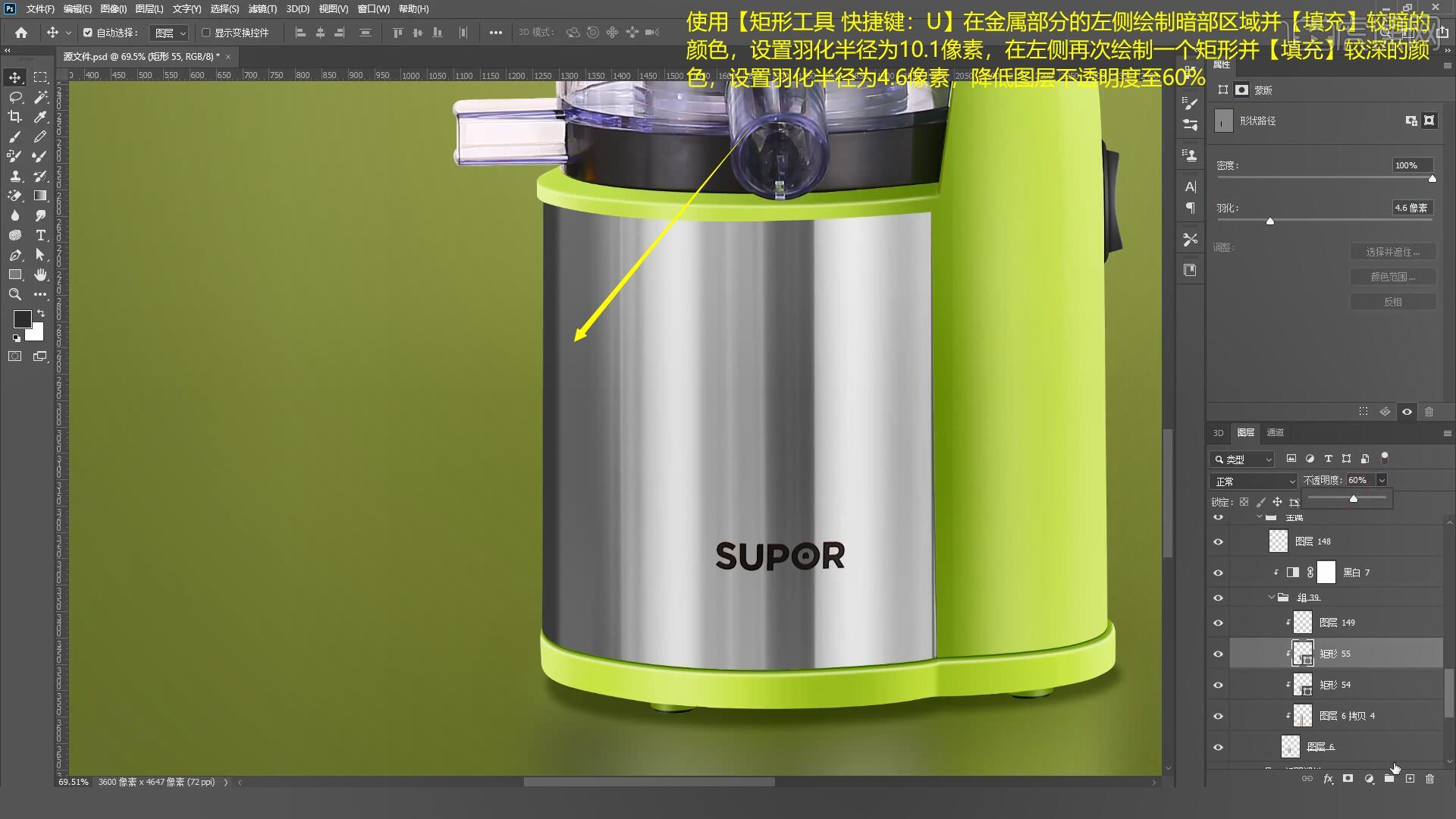Image resolution: width=1456 pixels, height=819 pixels.
Task: Select the Rectangle shape tool
Action: pyautogui.click(x=14, y=275)
